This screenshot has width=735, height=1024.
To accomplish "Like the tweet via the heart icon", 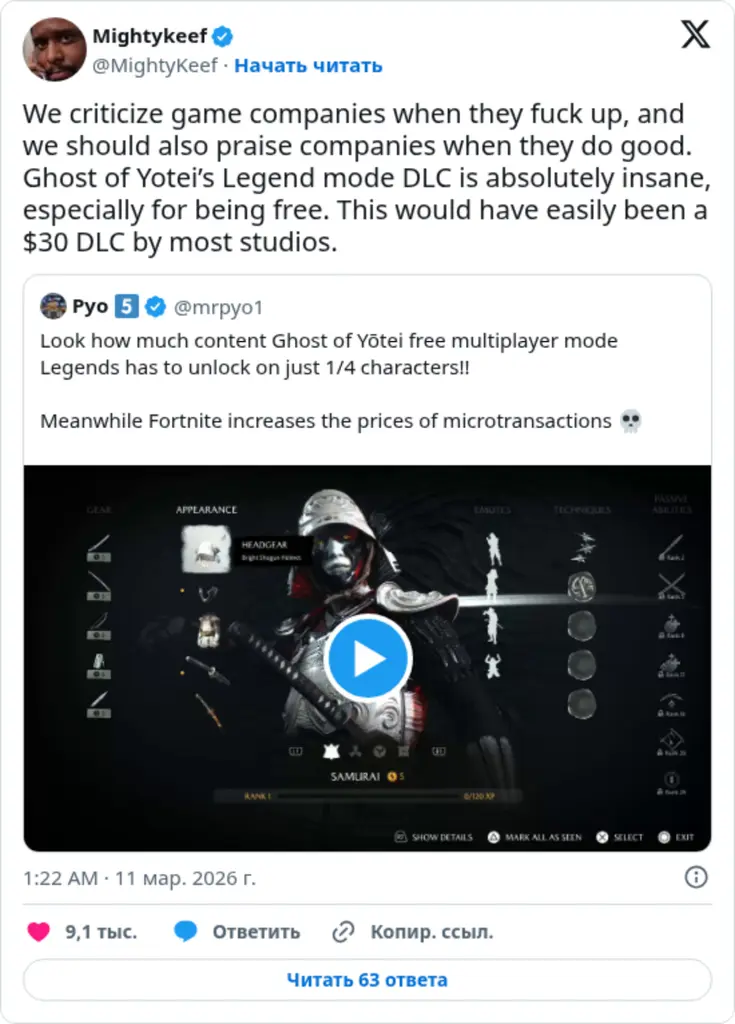I will pyautogui.click(x=38, y=931).
